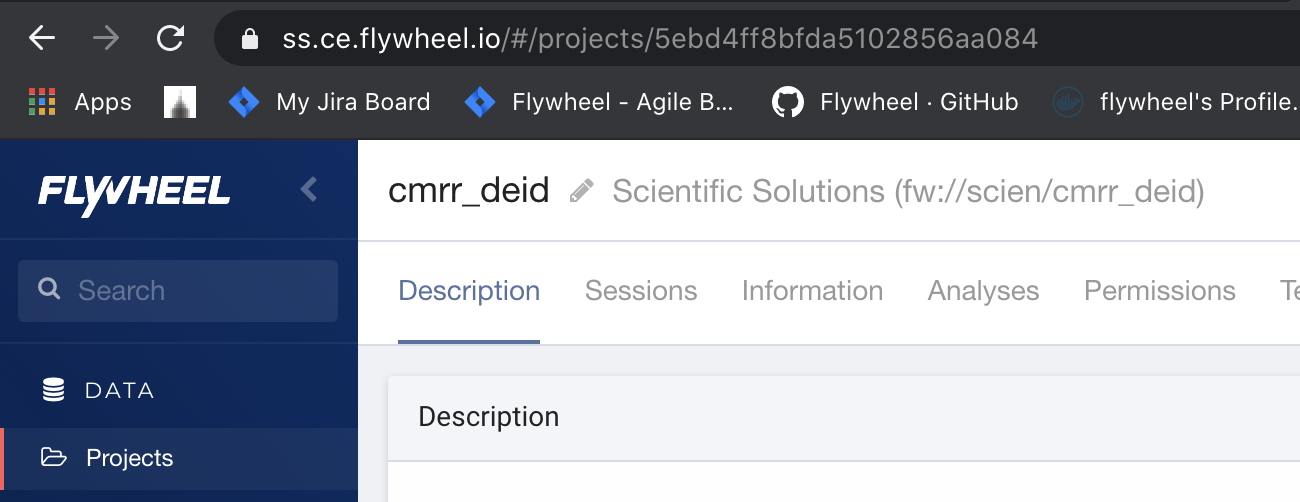Select the Analyses tab
The height and width of the screenshot is (502, 1300).
click(983, 291)
